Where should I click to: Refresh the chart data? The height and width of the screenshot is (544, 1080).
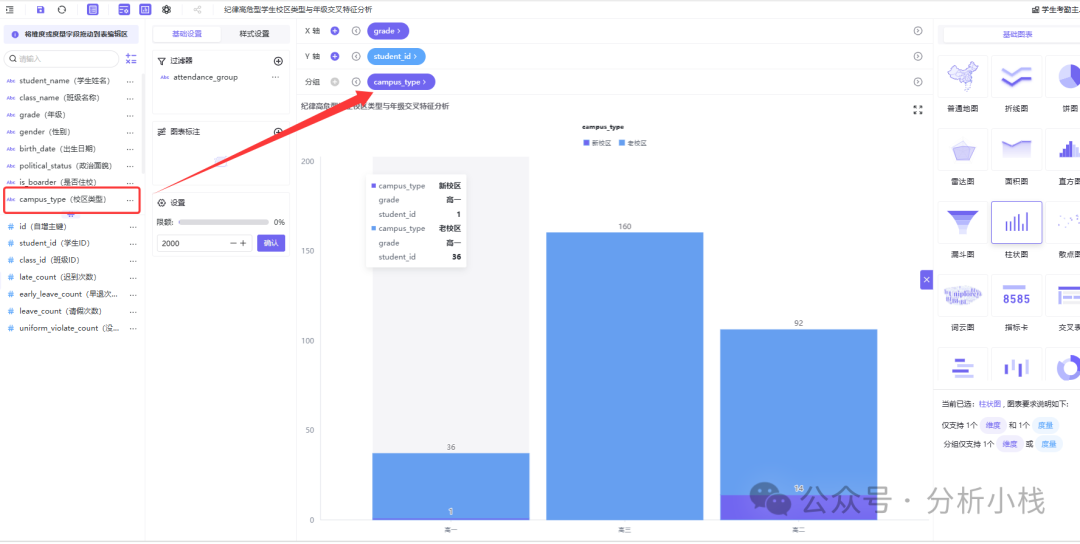[62, 10]
